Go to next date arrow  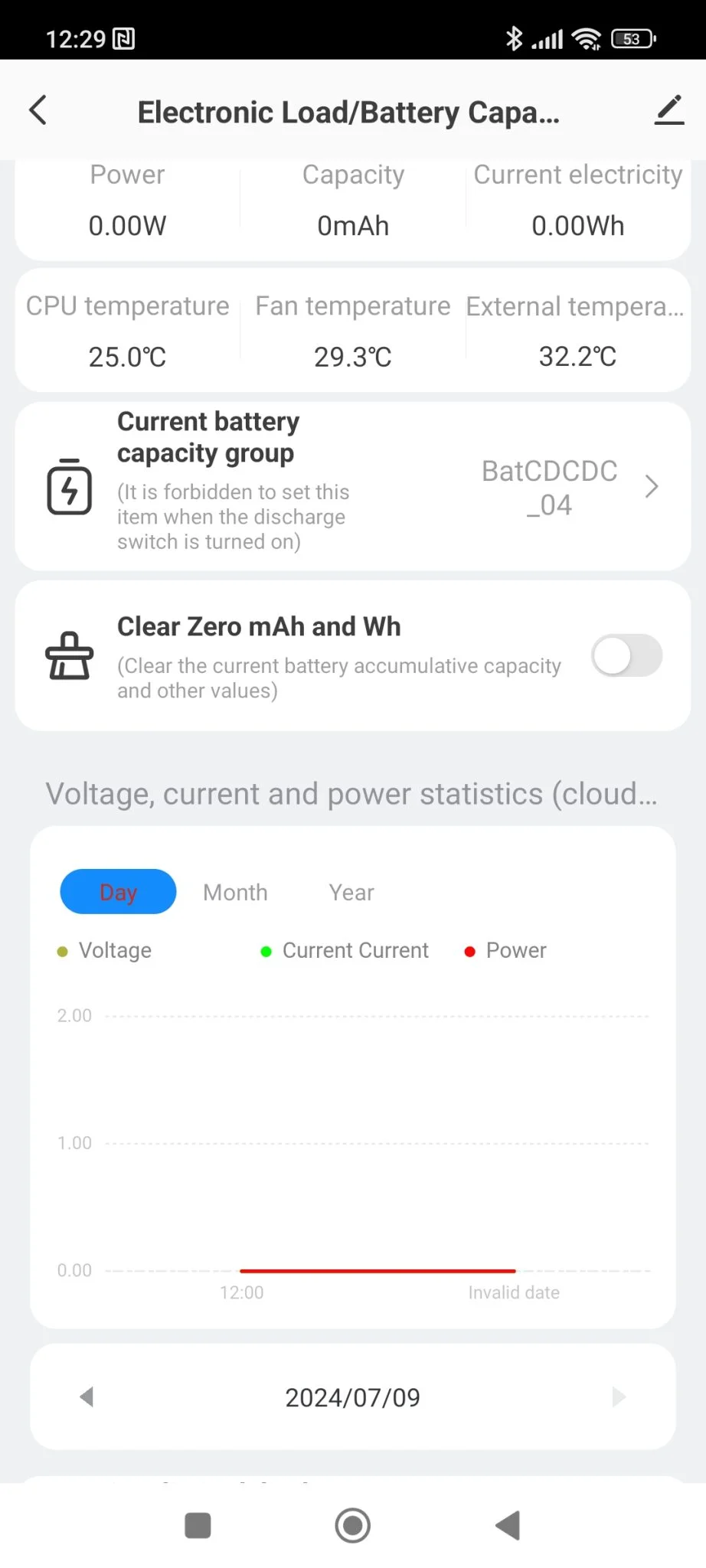[619, 1397]
